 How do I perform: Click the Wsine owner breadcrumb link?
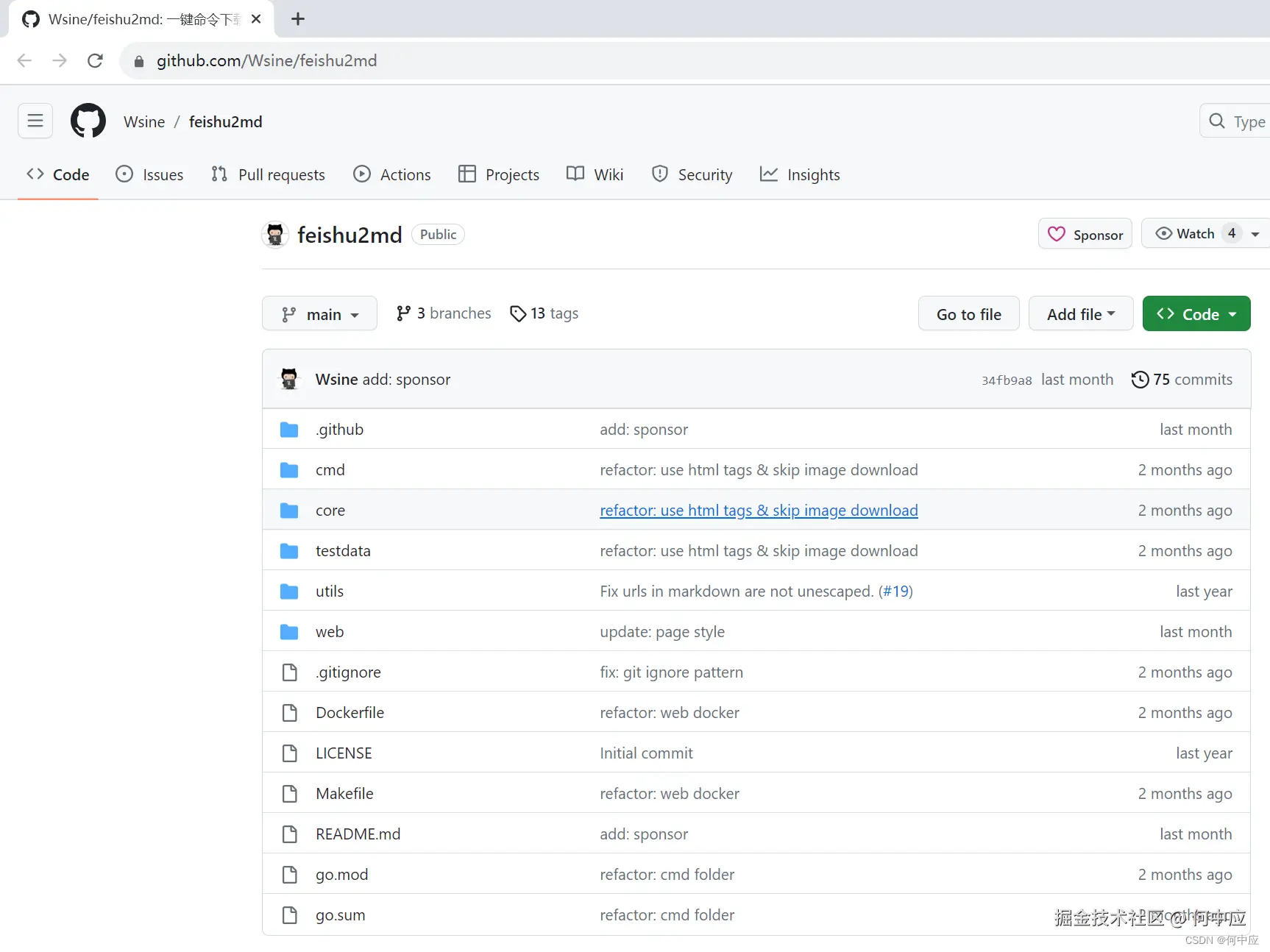pos(144,121)
